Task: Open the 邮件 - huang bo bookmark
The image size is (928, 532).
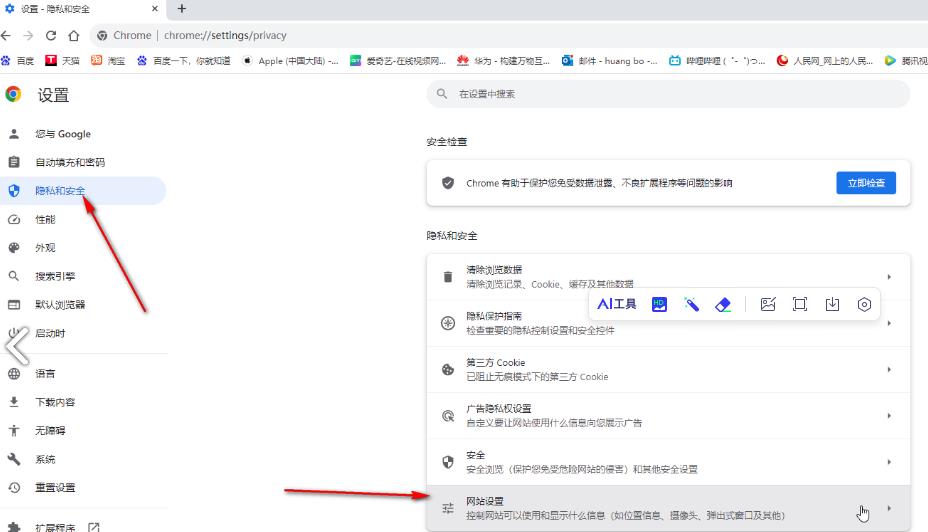Action: (610, 60)
